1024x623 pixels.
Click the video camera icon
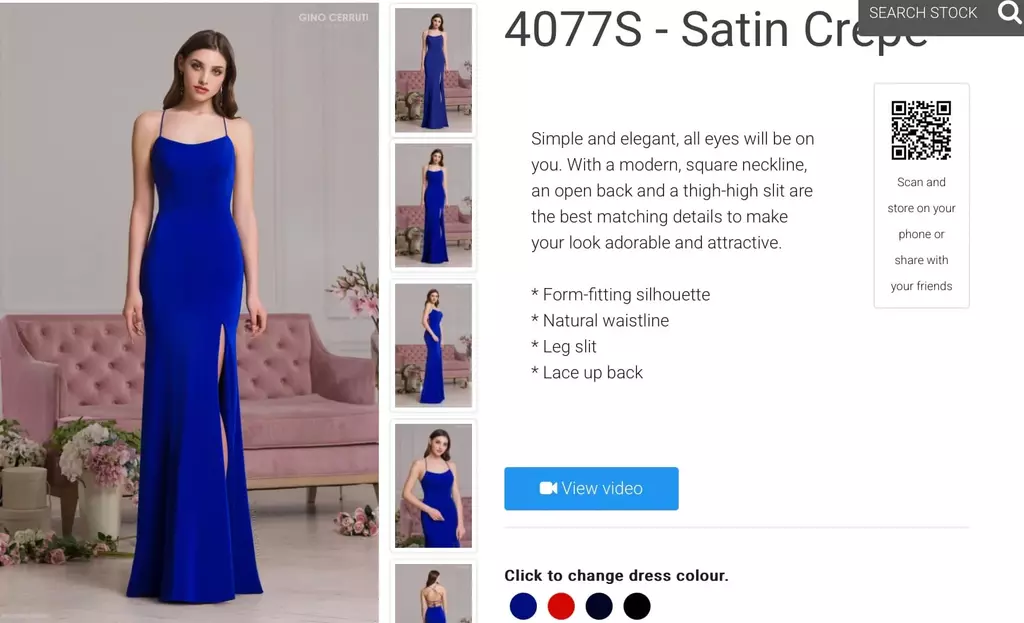click(548, 488)
